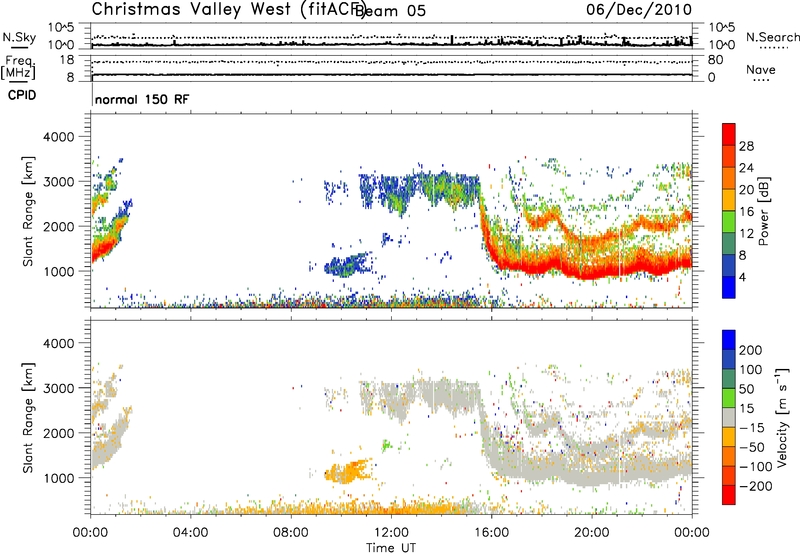800x554 pixels.
Task: Click the "1000" tick on power panel
Action: 58,271
